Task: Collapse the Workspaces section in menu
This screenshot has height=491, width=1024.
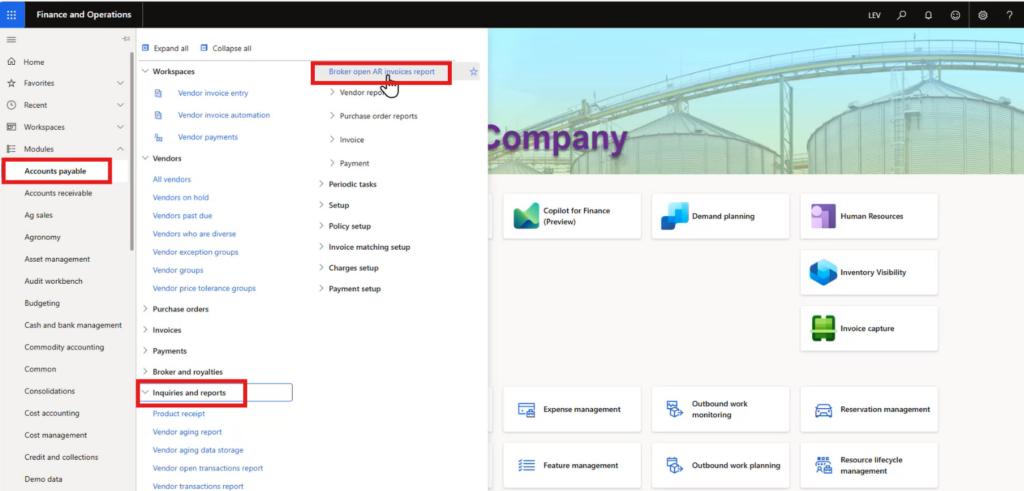Action: pos(145,71)
